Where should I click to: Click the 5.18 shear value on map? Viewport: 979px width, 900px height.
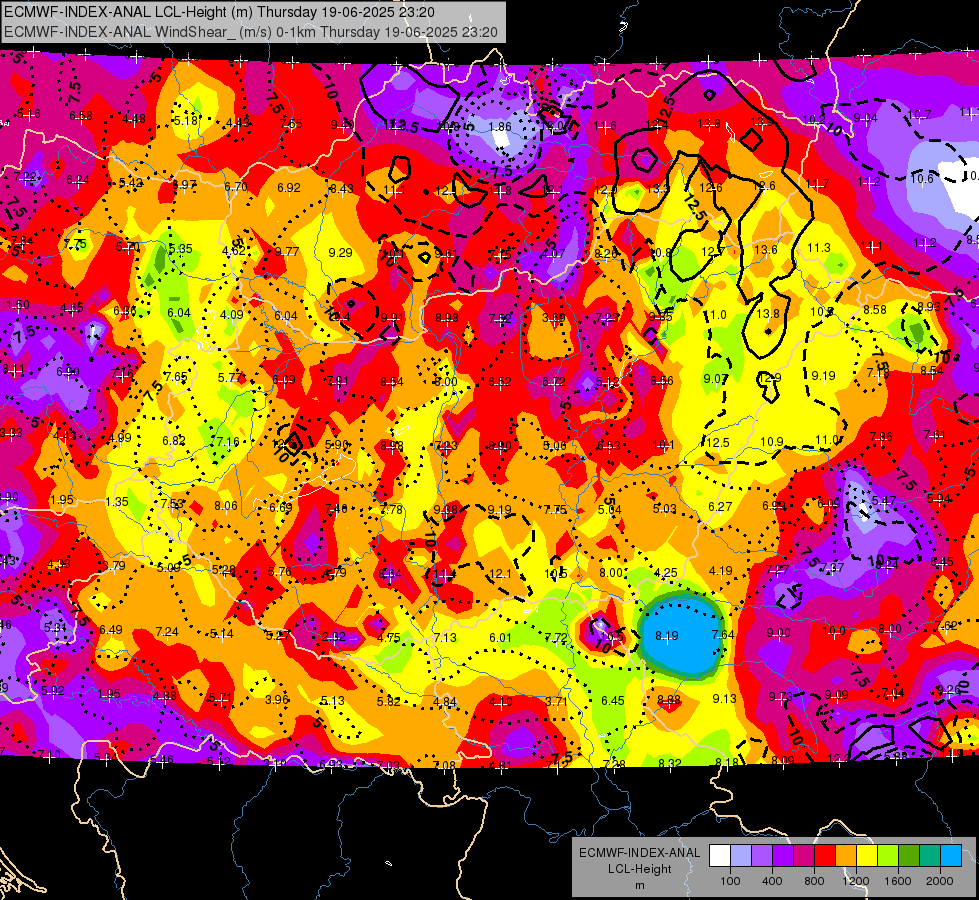point(185,121)
